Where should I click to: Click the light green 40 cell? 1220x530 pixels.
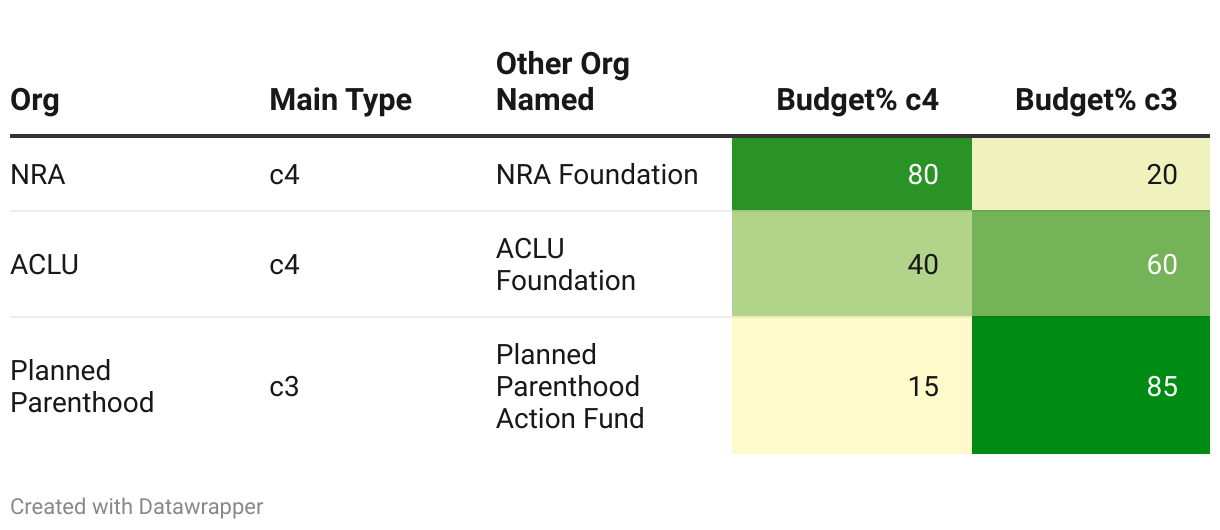(x=852, y=265)
